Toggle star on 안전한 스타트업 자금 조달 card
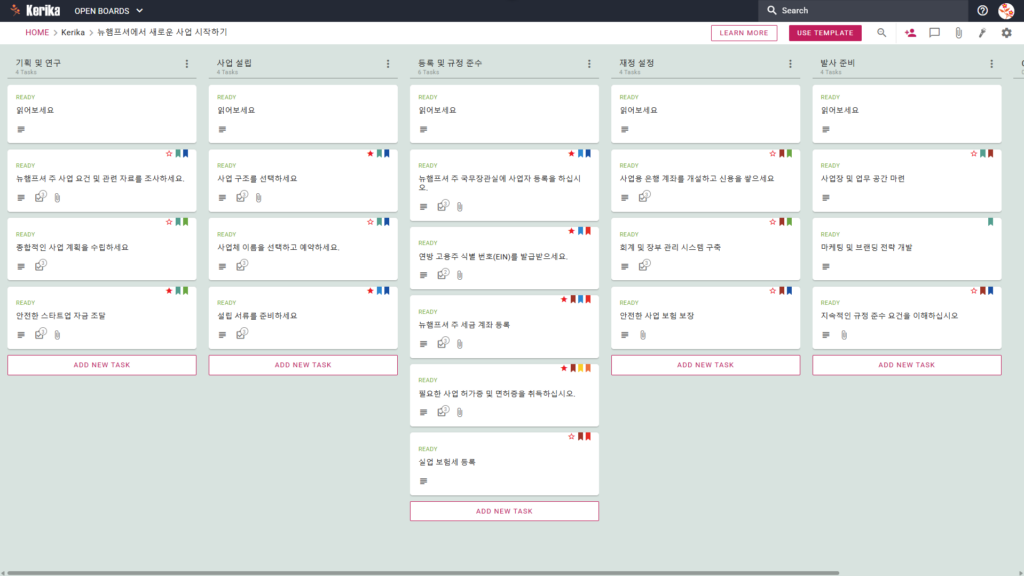 pos(169,291)
